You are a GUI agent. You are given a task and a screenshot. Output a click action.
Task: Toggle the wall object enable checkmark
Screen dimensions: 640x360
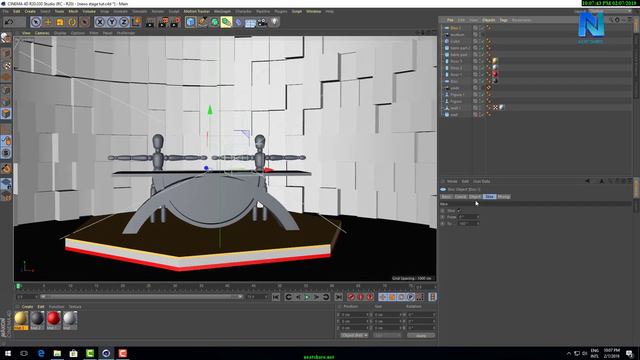482,115
